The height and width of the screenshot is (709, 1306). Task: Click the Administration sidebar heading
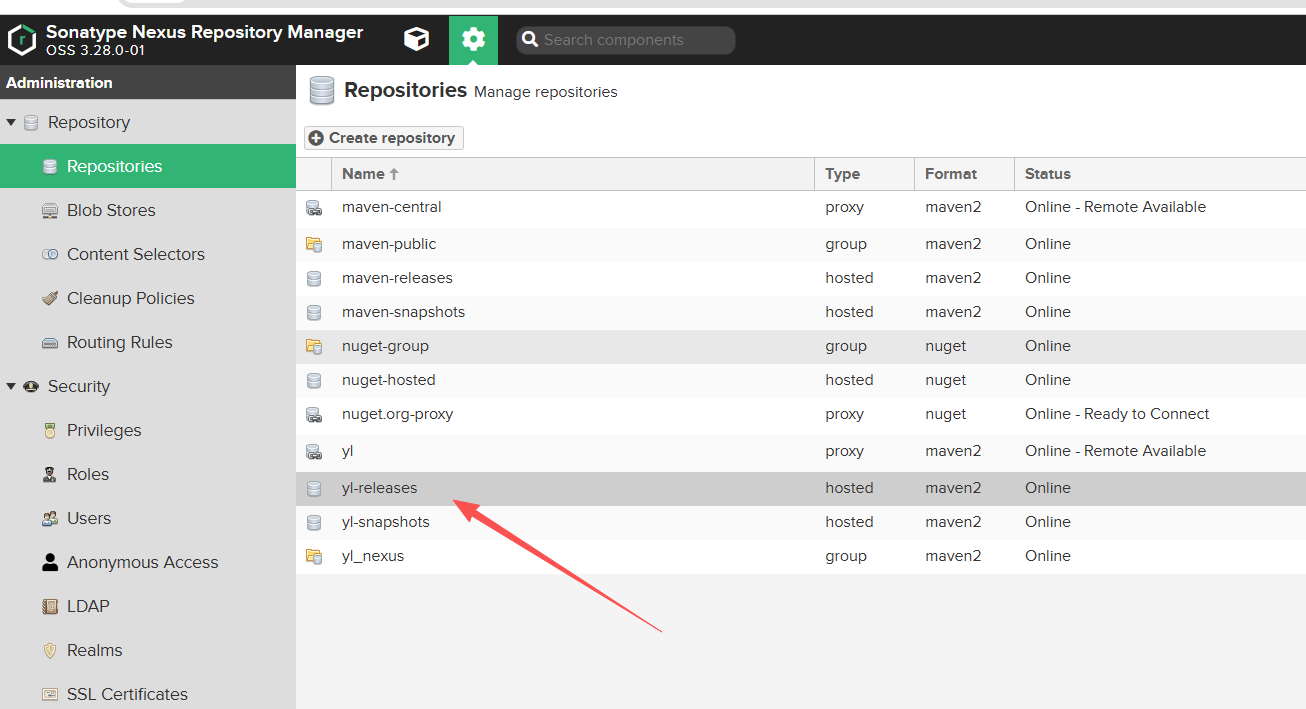click(59, 83)
